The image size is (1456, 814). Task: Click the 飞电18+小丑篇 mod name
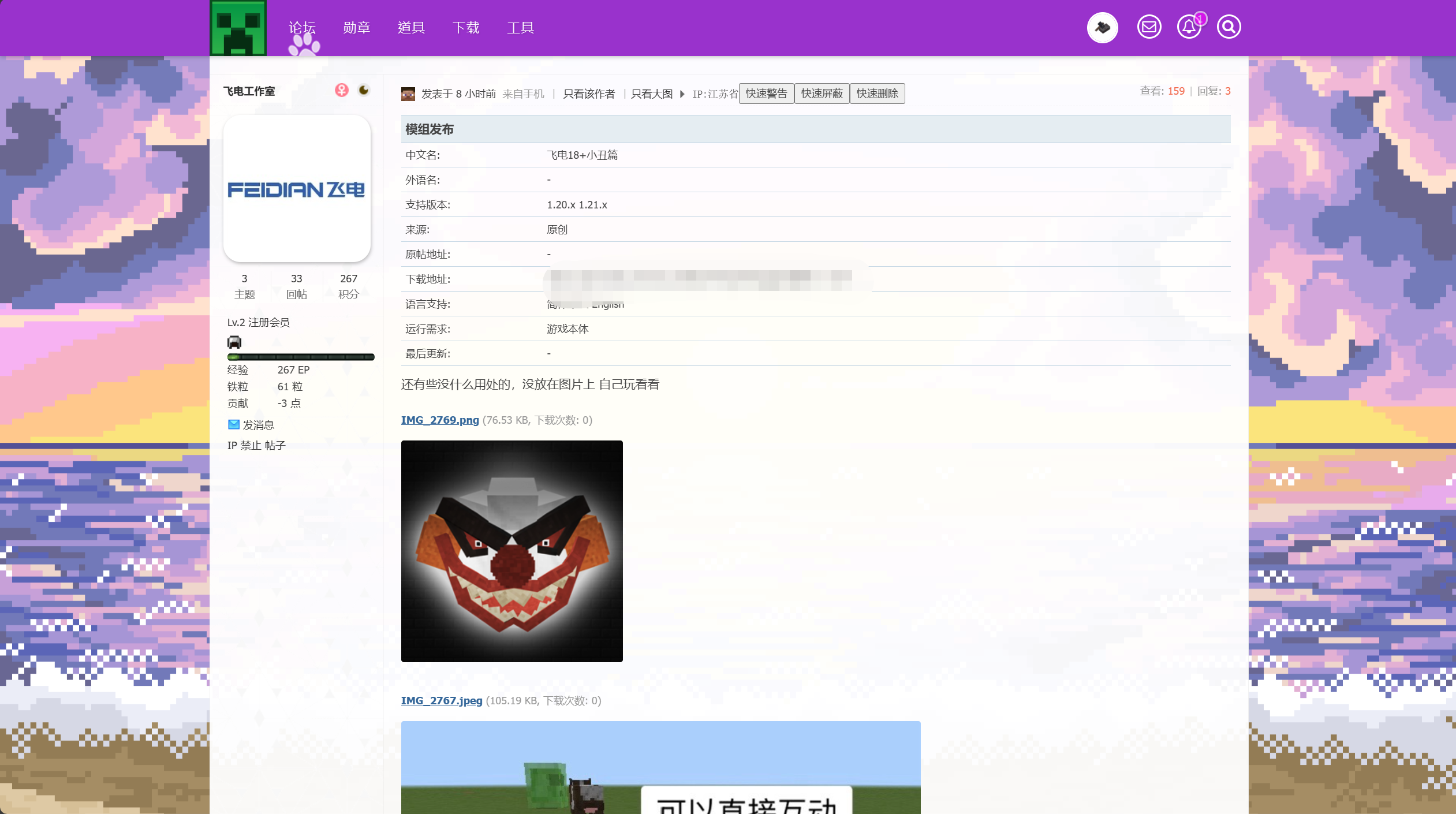(583, 155)
